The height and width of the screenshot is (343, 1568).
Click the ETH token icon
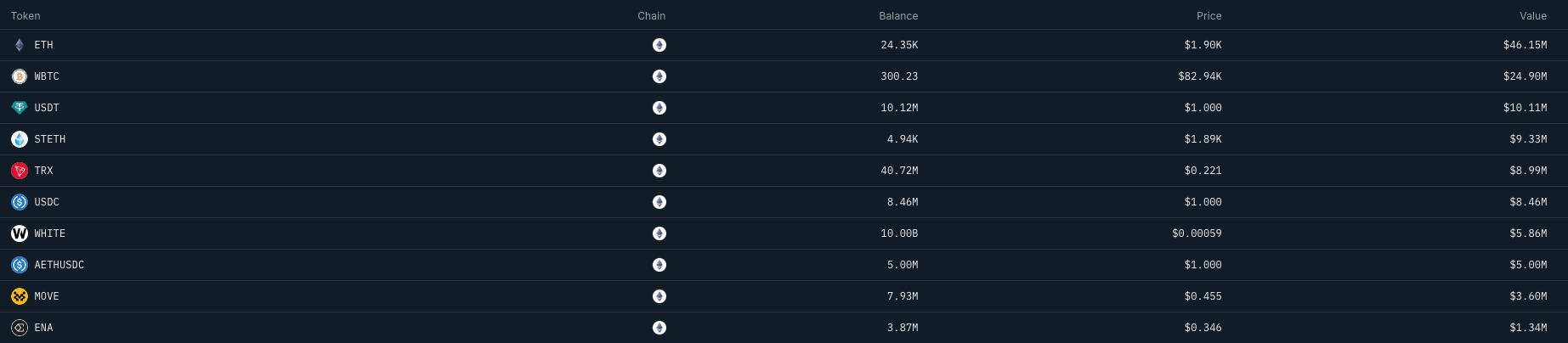click(x=20, y=45)
